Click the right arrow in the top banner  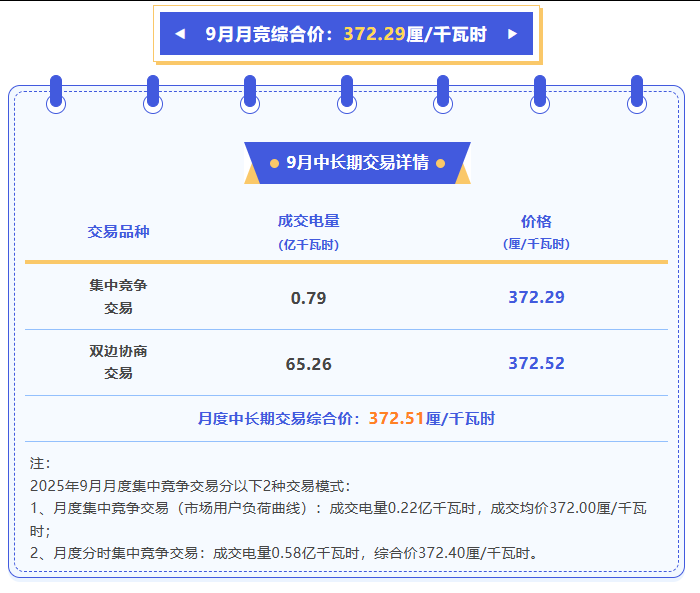(513, 34)
